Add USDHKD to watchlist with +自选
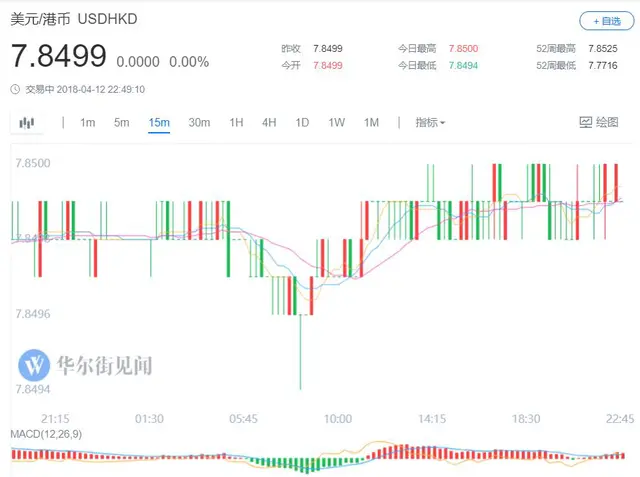640x477 pixels. [607, 21]
